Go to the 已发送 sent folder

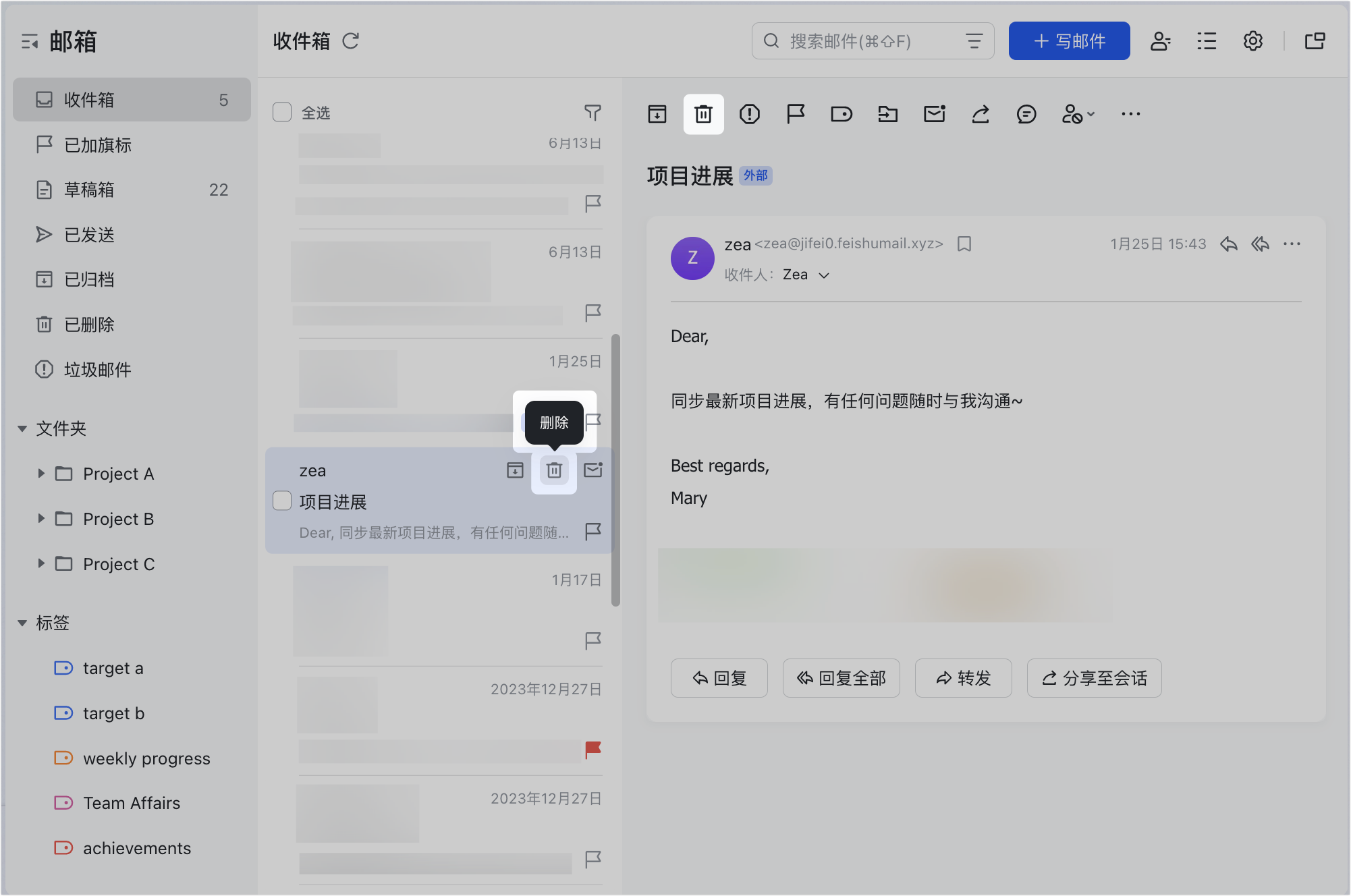tap(89, 235)
